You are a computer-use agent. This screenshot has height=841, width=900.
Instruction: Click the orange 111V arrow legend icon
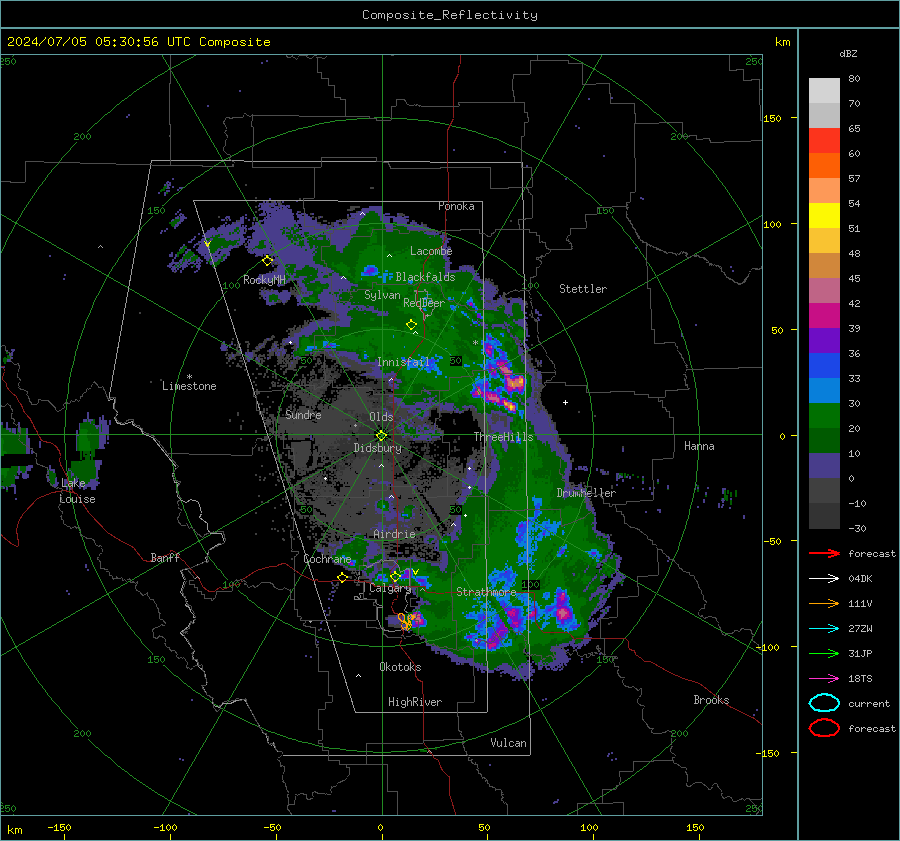[824, 603]
